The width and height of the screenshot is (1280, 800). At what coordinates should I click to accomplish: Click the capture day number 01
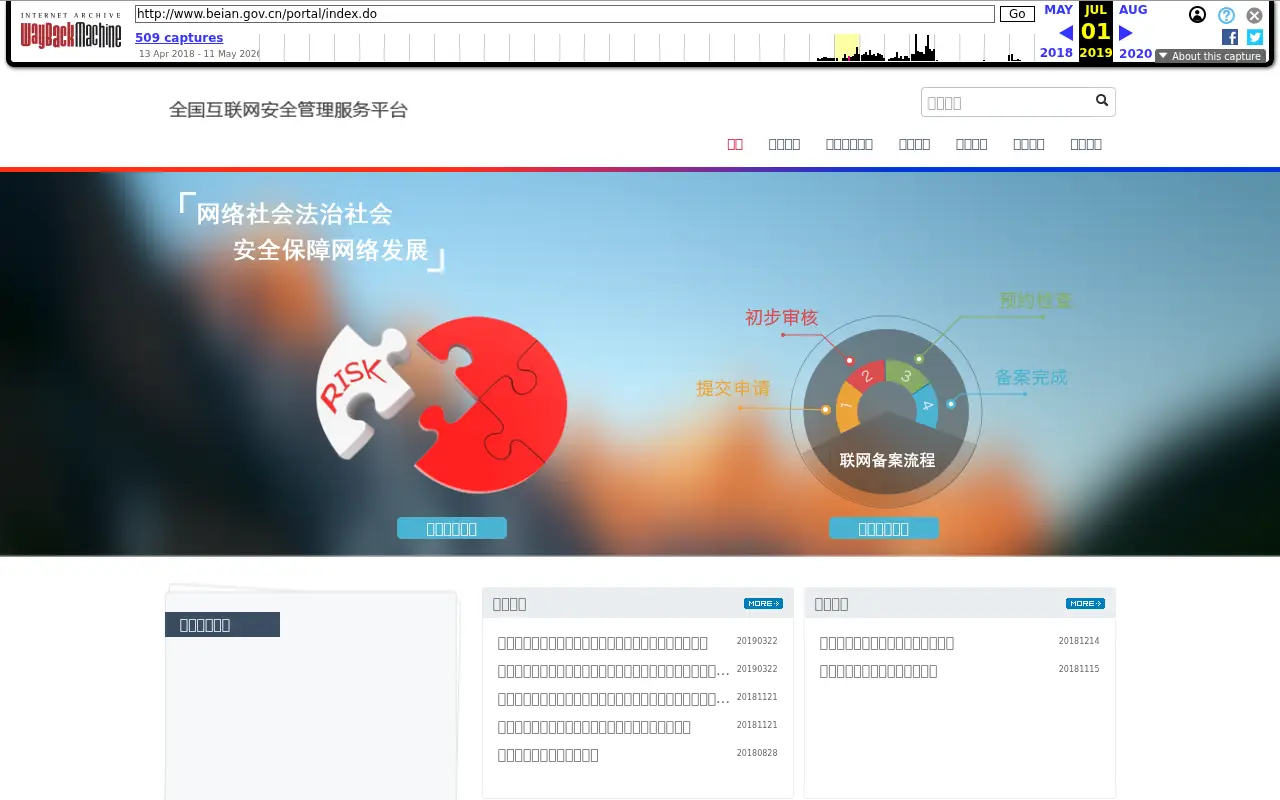pos(1096,32)
